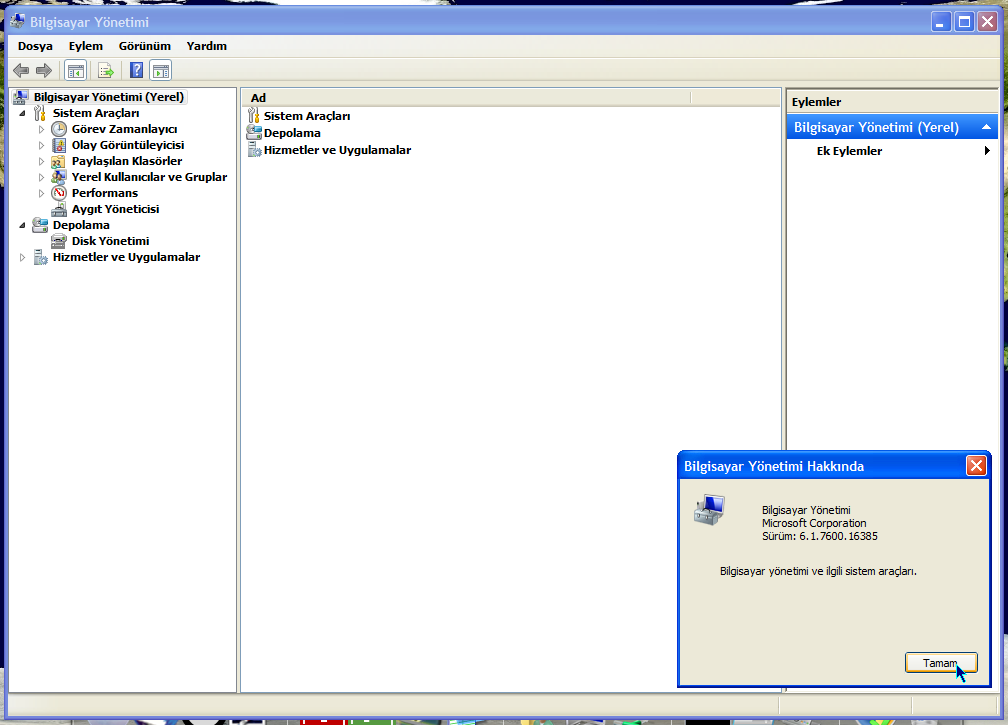This screenshot has width=1008, height=725.
Task: Open the Yardım menu
Action: click(206, 46)
